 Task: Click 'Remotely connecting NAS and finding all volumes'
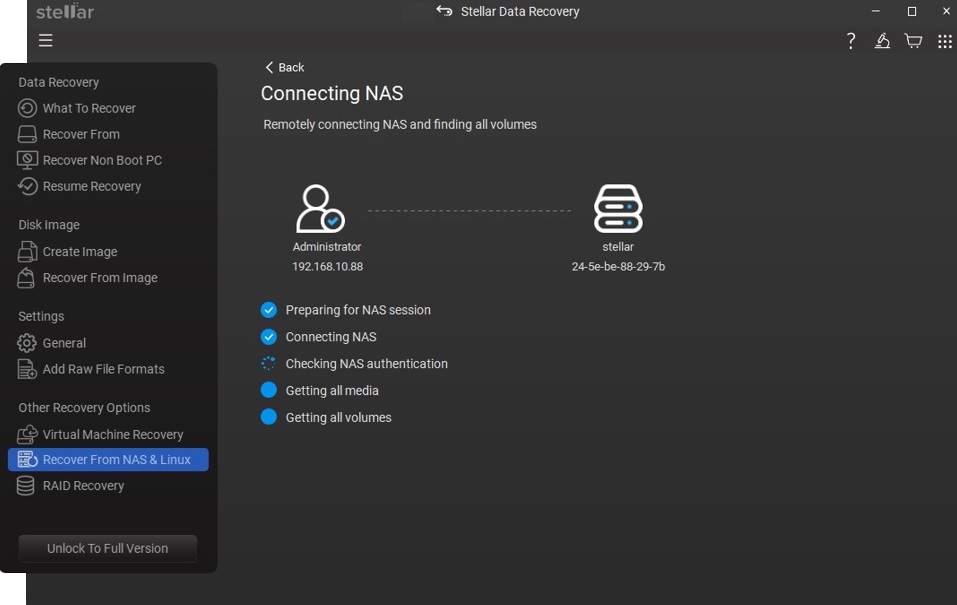[x=400, y=125]
